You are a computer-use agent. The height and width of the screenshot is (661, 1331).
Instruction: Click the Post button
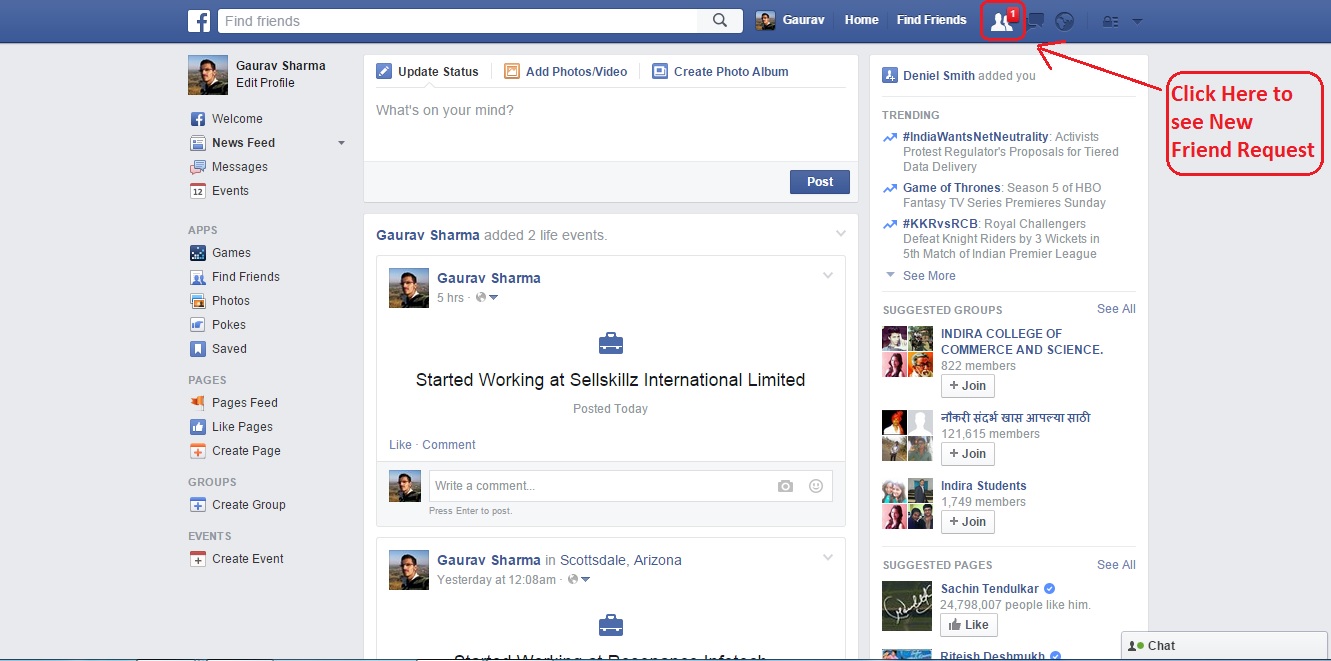point(820,182)
